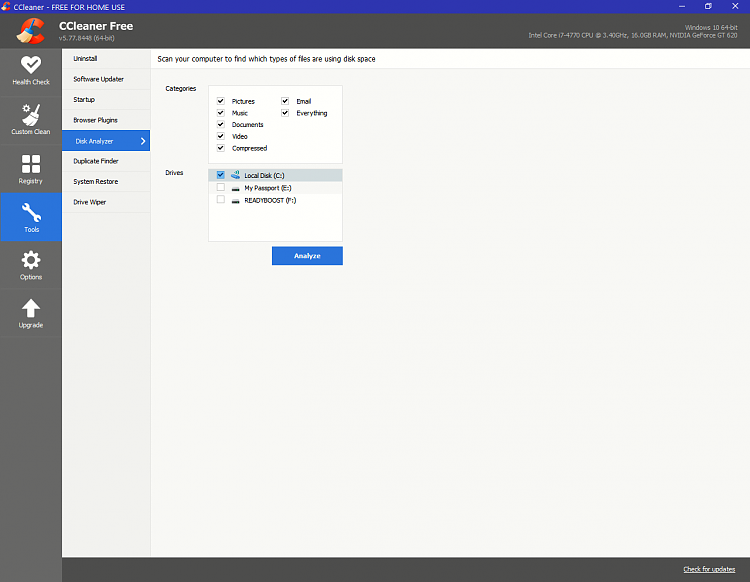Viewport: 750px width, 582px height.
Task: Open the Browser Plugins tool
Action: pos(106,121)
